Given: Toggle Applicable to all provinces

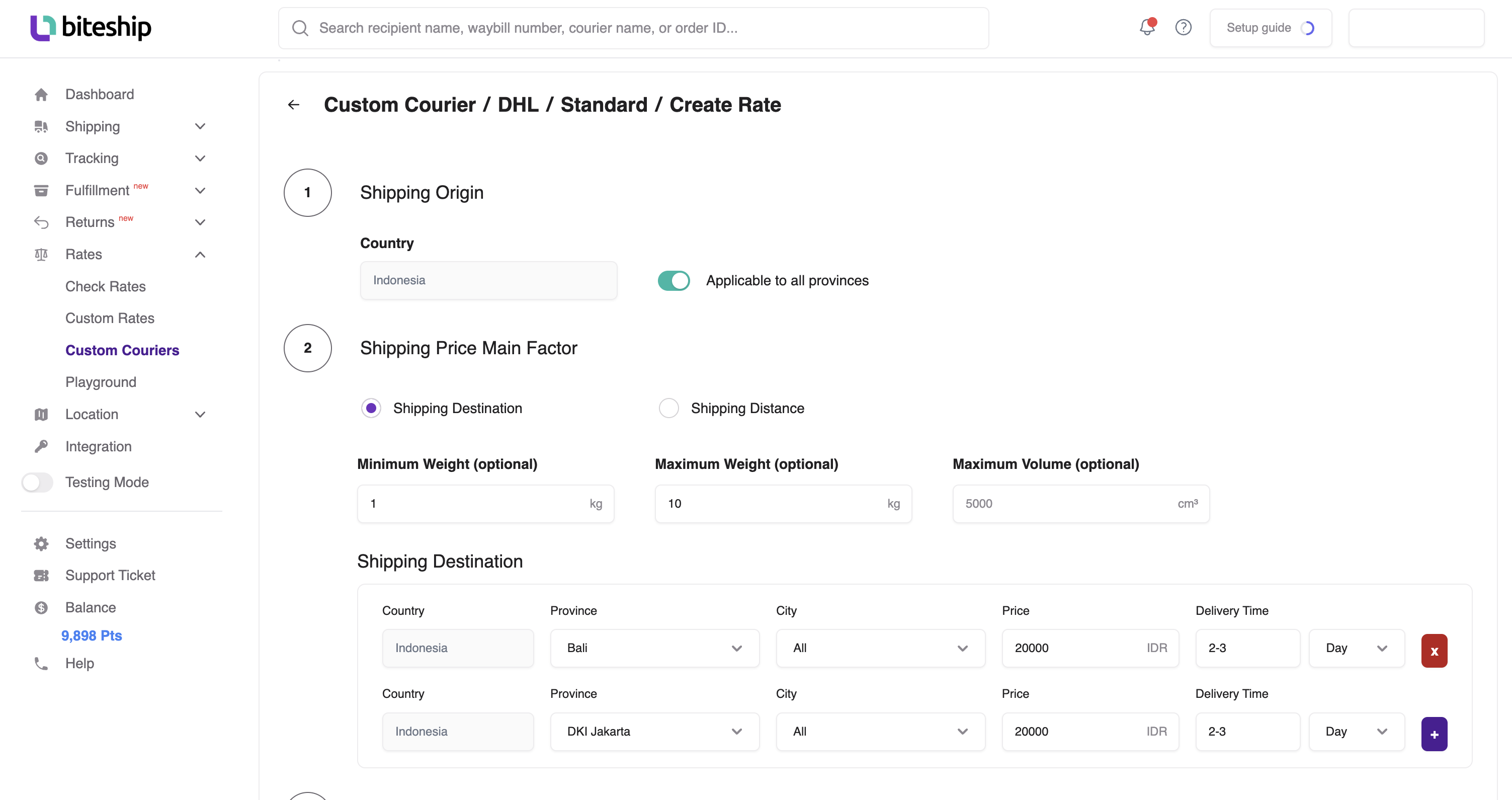Looking at the screenshot, I should point(673,281).
